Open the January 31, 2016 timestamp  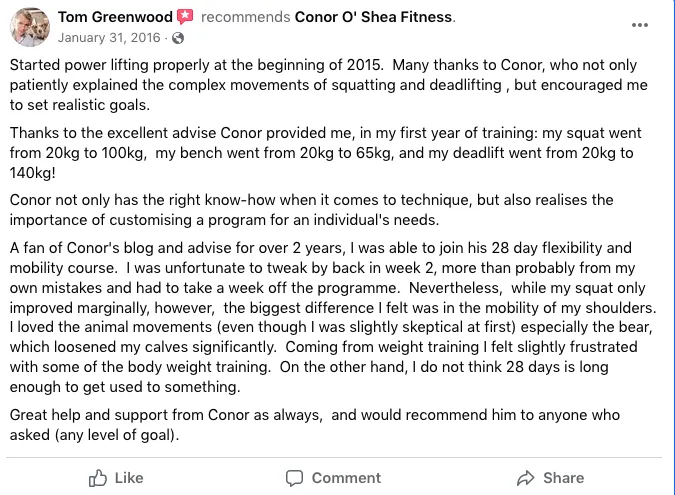[109, 38]
